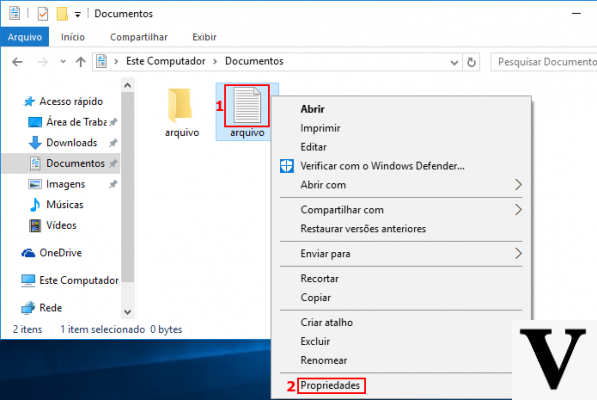Expand the Compartilhar com submenu

pos(401,210)
